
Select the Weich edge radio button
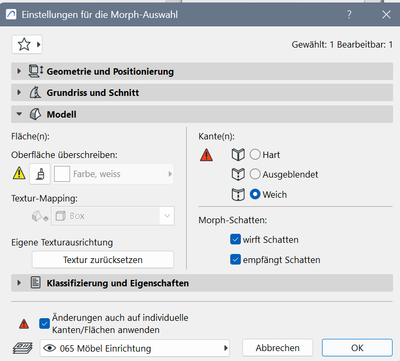(255, 194)
